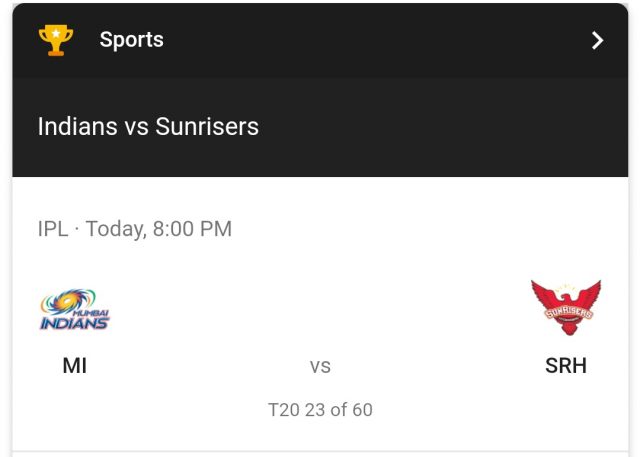Tap the Sports header label
Viewport: 640px width, 457px height.
(x=131, y=40)
